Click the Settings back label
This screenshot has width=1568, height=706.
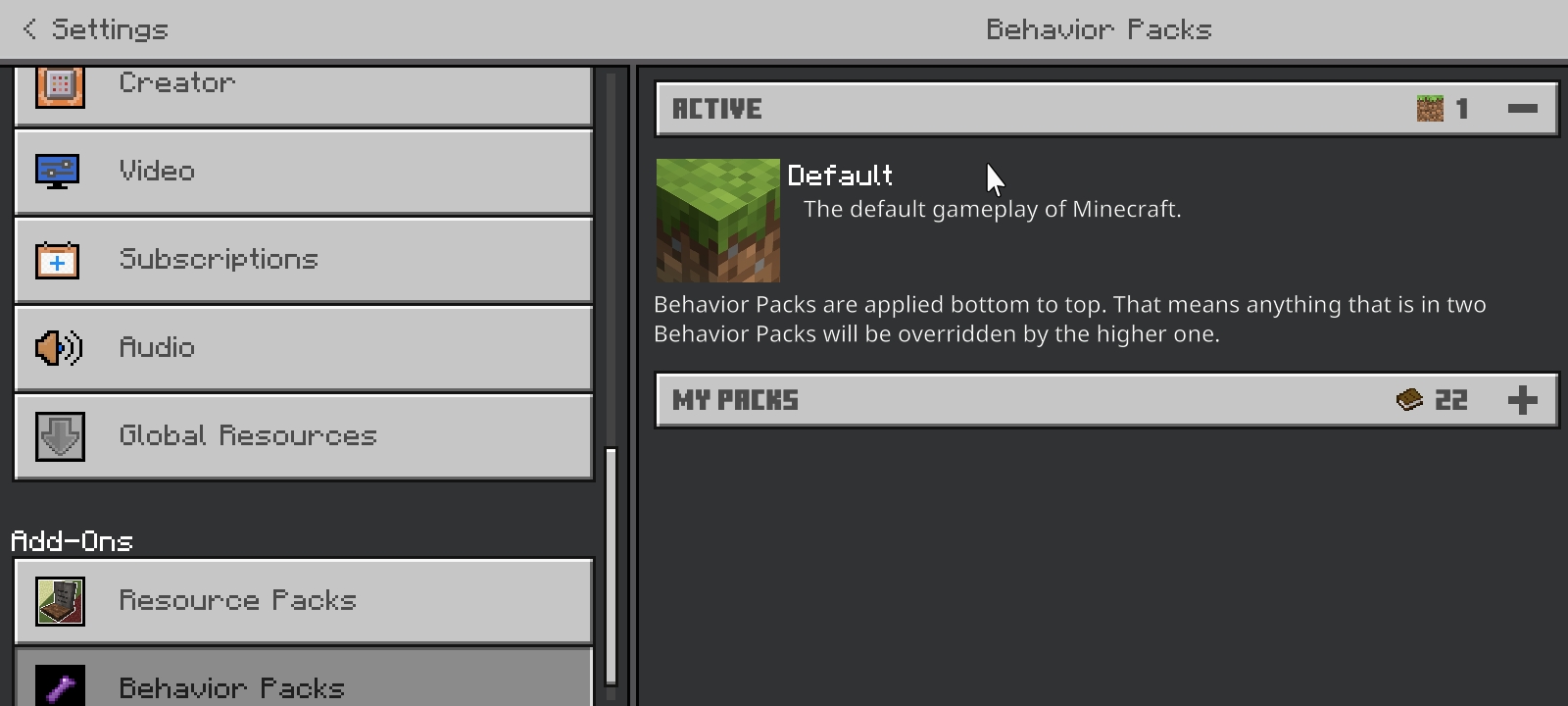point(110,29)
